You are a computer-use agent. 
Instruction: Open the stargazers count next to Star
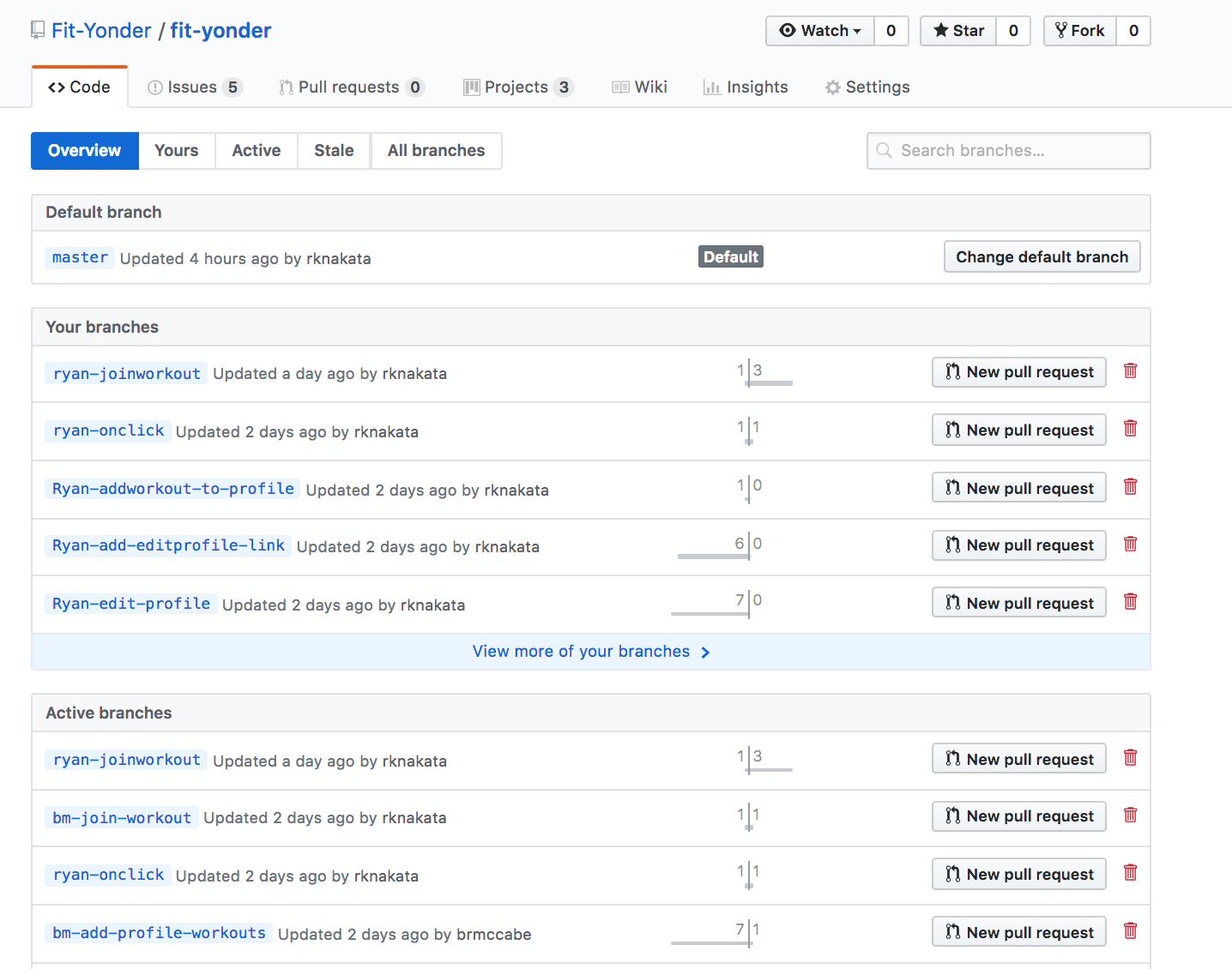click(1013, 31)
